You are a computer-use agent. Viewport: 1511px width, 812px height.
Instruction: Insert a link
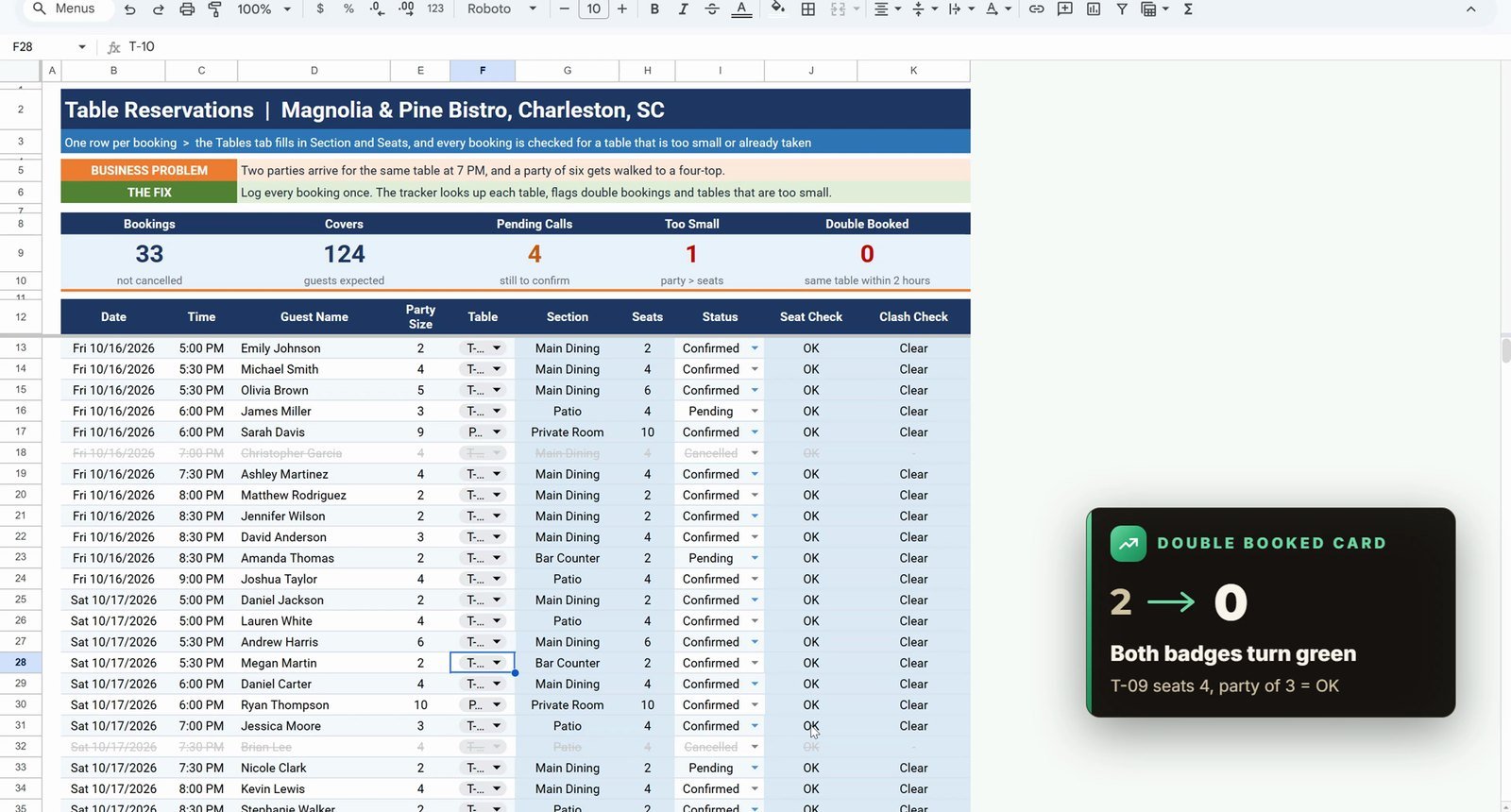pyautogui.click(x=1036, y=8)
